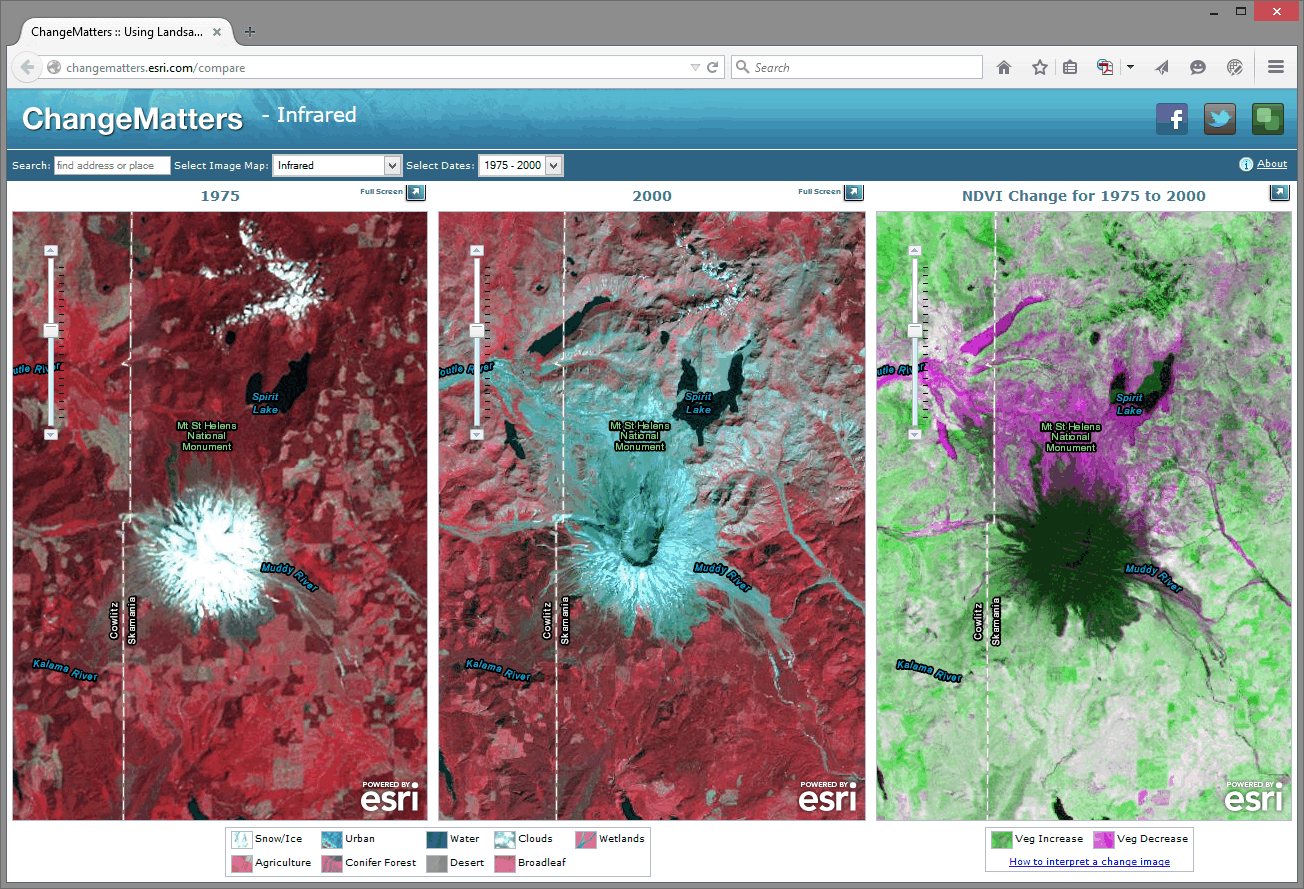Screen dimensions: 1304x889
Task: Click the paper plane send icon
Action: pos(1161,68)
